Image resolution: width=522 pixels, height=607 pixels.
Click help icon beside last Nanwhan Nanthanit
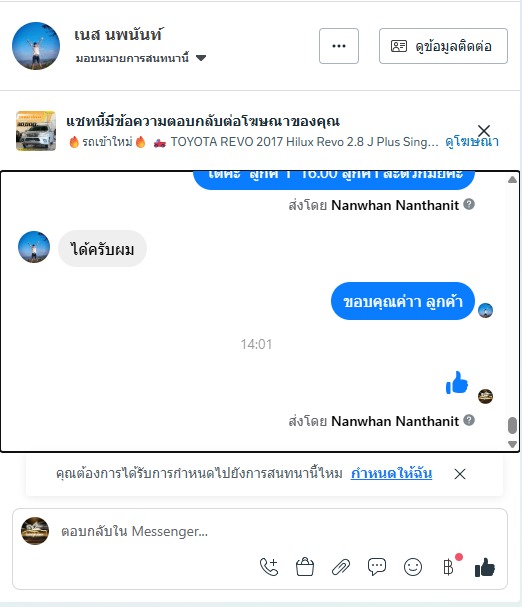(x=469, y=420)
